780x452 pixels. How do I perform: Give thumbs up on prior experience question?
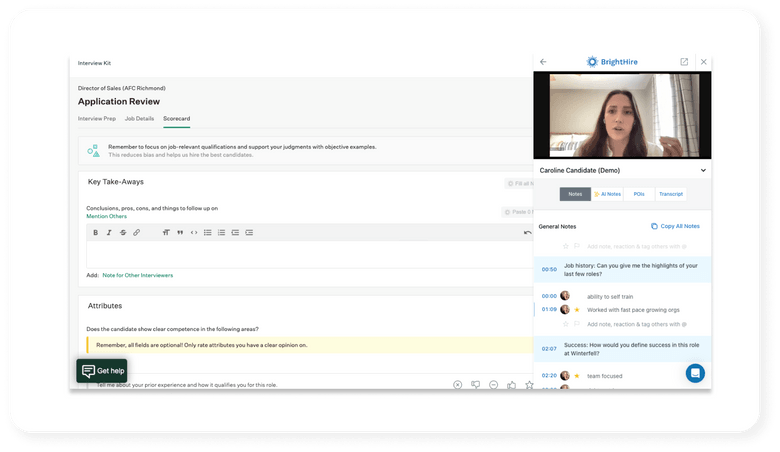pos(511,385)
